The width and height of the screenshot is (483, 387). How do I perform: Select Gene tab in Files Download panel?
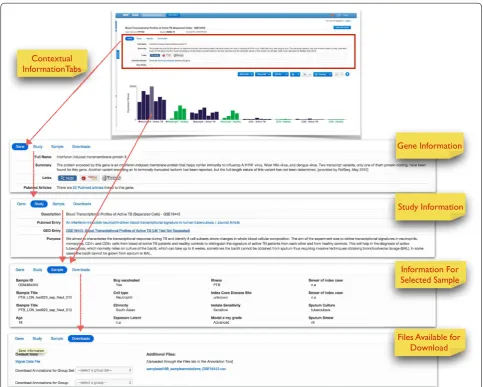(19, 339)
